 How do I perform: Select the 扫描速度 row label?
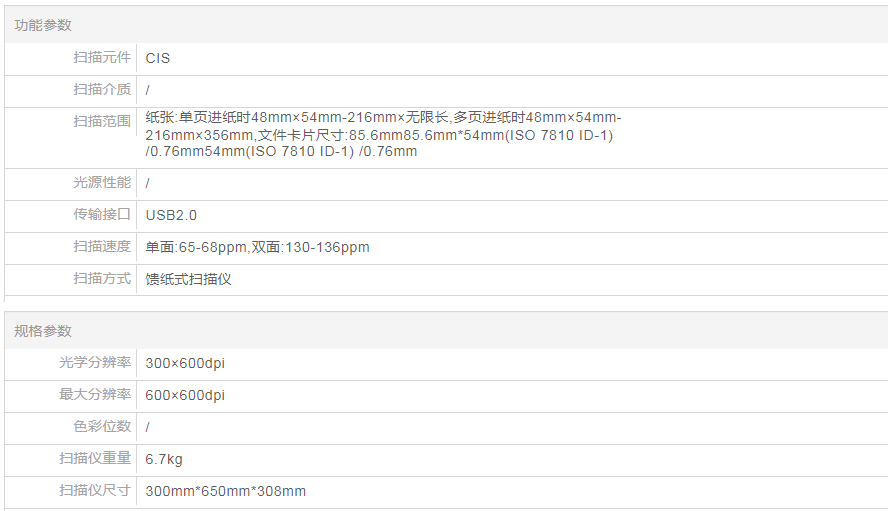[x=102, y=247]
